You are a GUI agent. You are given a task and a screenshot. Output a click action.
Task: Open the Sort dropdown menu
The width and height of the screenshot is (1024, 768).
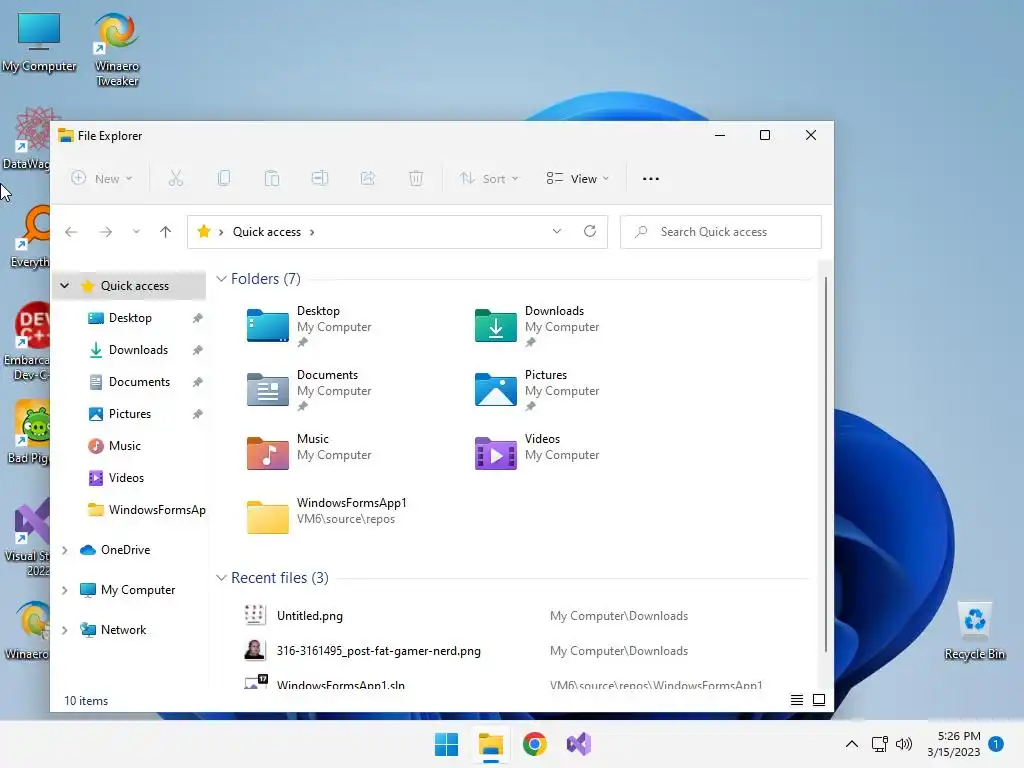[x=489, y=178]
